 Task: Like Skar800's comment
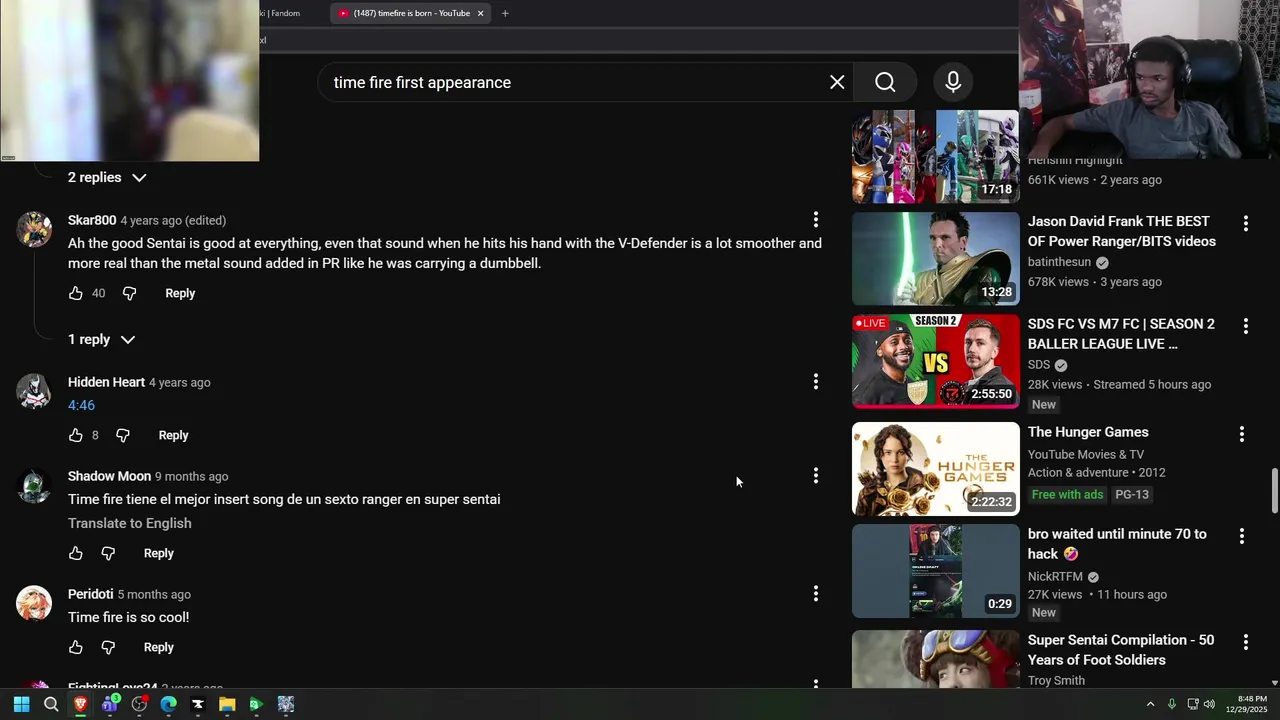76,293
